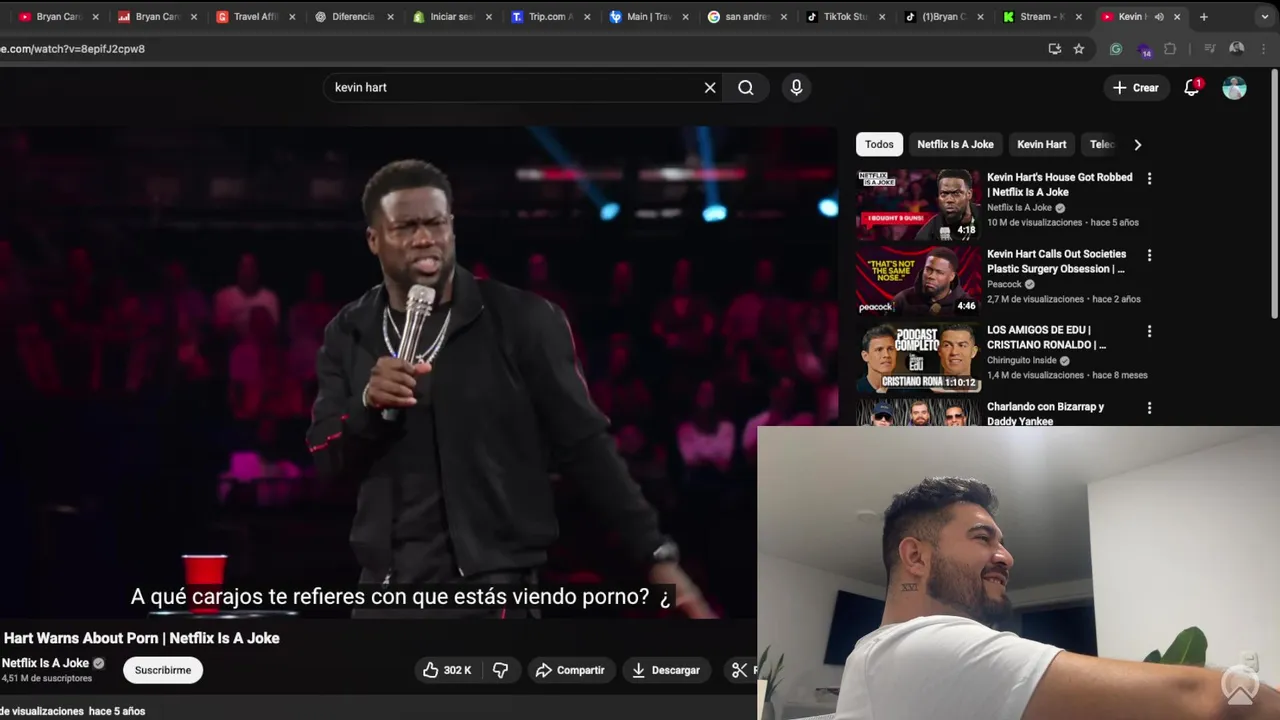The width and height of the screenshot is (1280, 720).
Task: Click the Compartir share button
Action: [570, 670]
